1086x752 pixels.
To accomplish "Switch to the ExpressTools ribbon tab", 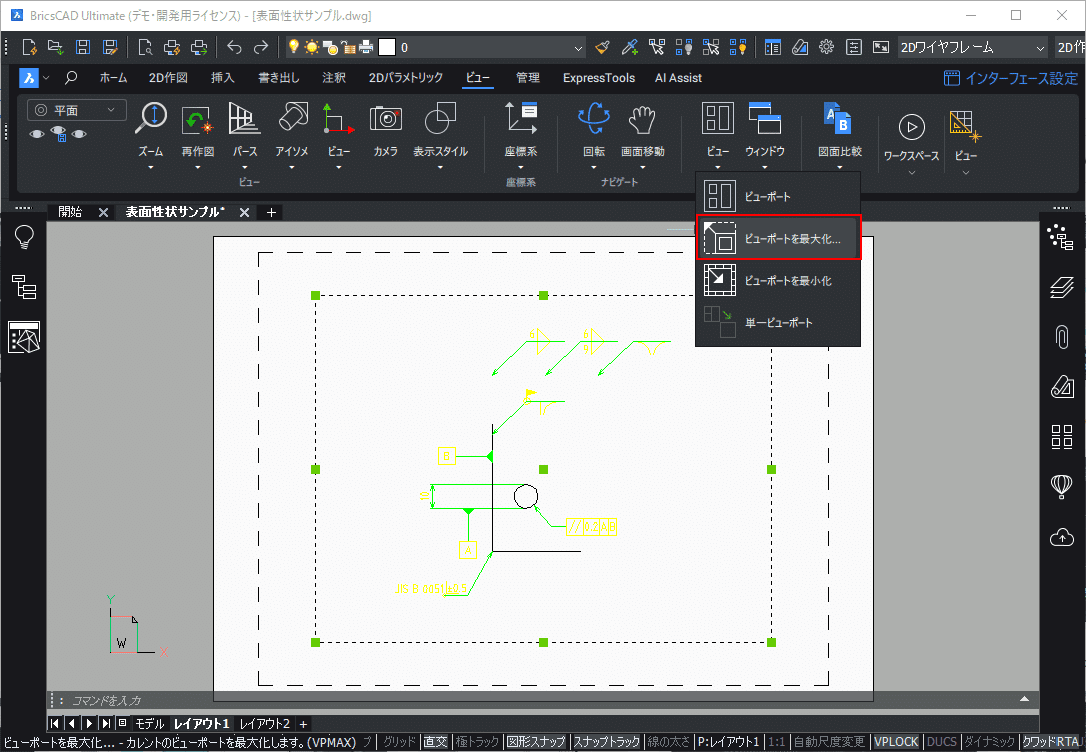I will point(598,78).
